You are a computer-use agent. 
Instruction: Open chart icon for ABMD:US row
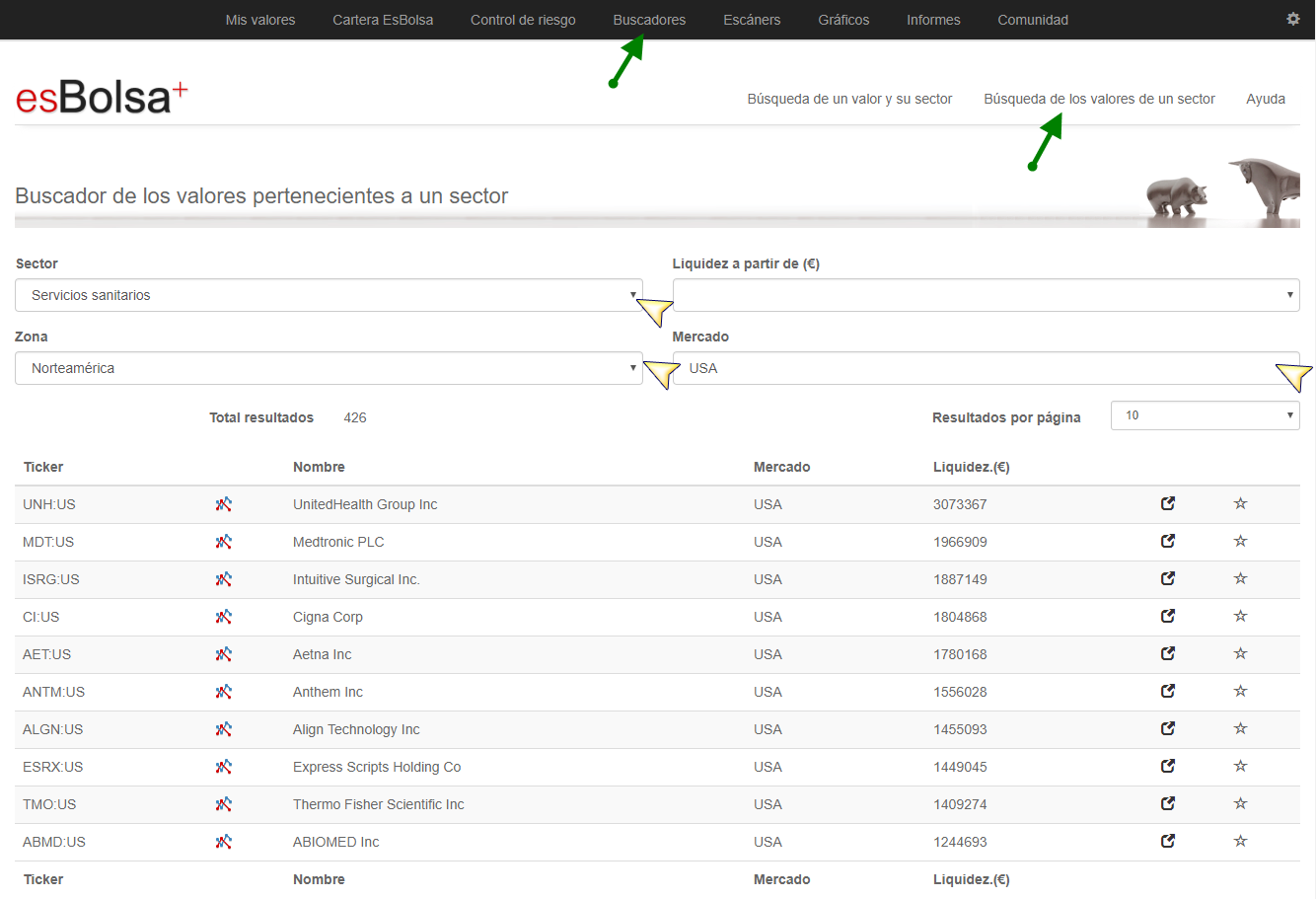tap(224, 842)
